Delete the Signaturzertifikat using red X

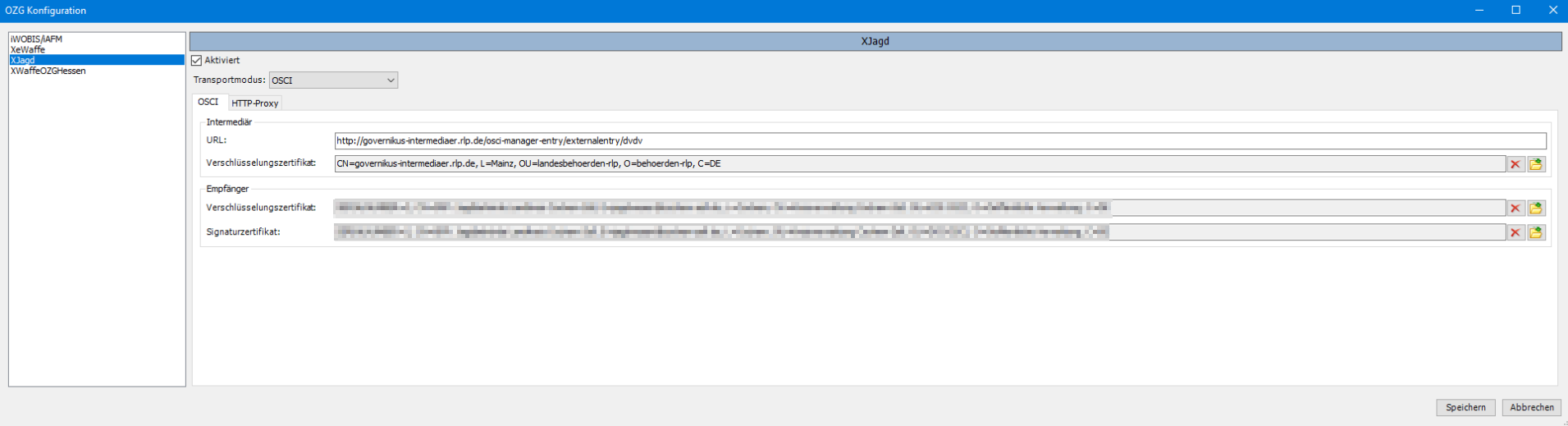pos(1515,233)
